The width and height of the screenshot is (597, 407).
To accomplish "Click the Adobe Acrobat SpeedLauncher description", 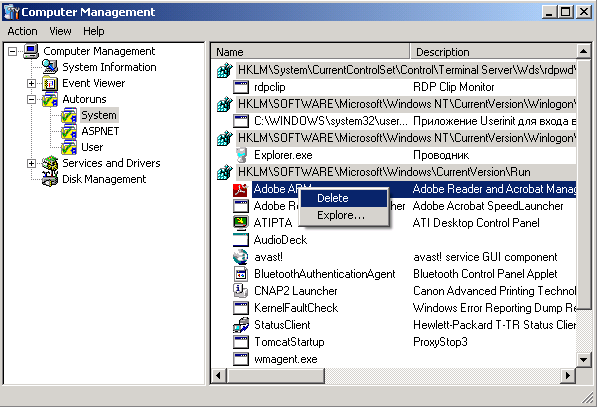I will click(488, 206).
